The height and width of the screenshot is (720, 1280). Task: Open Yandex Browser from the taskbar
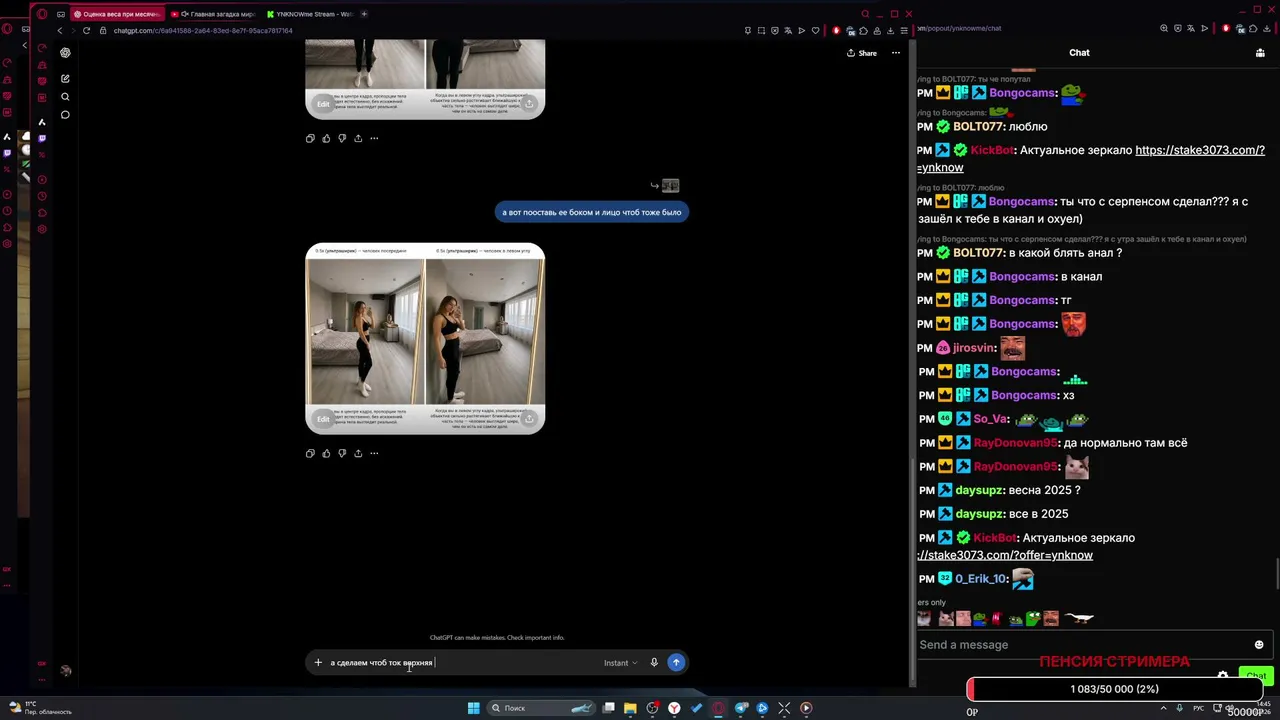[x=674, y=708]
